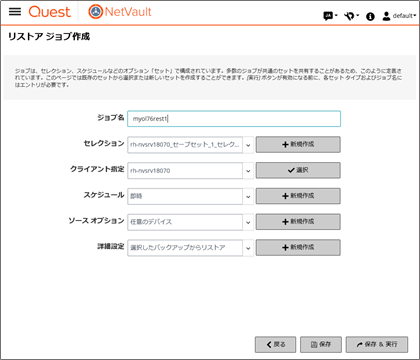Click the 詳細設定 field label
This screenshot has height=360, width=420.
pos(111,246)
